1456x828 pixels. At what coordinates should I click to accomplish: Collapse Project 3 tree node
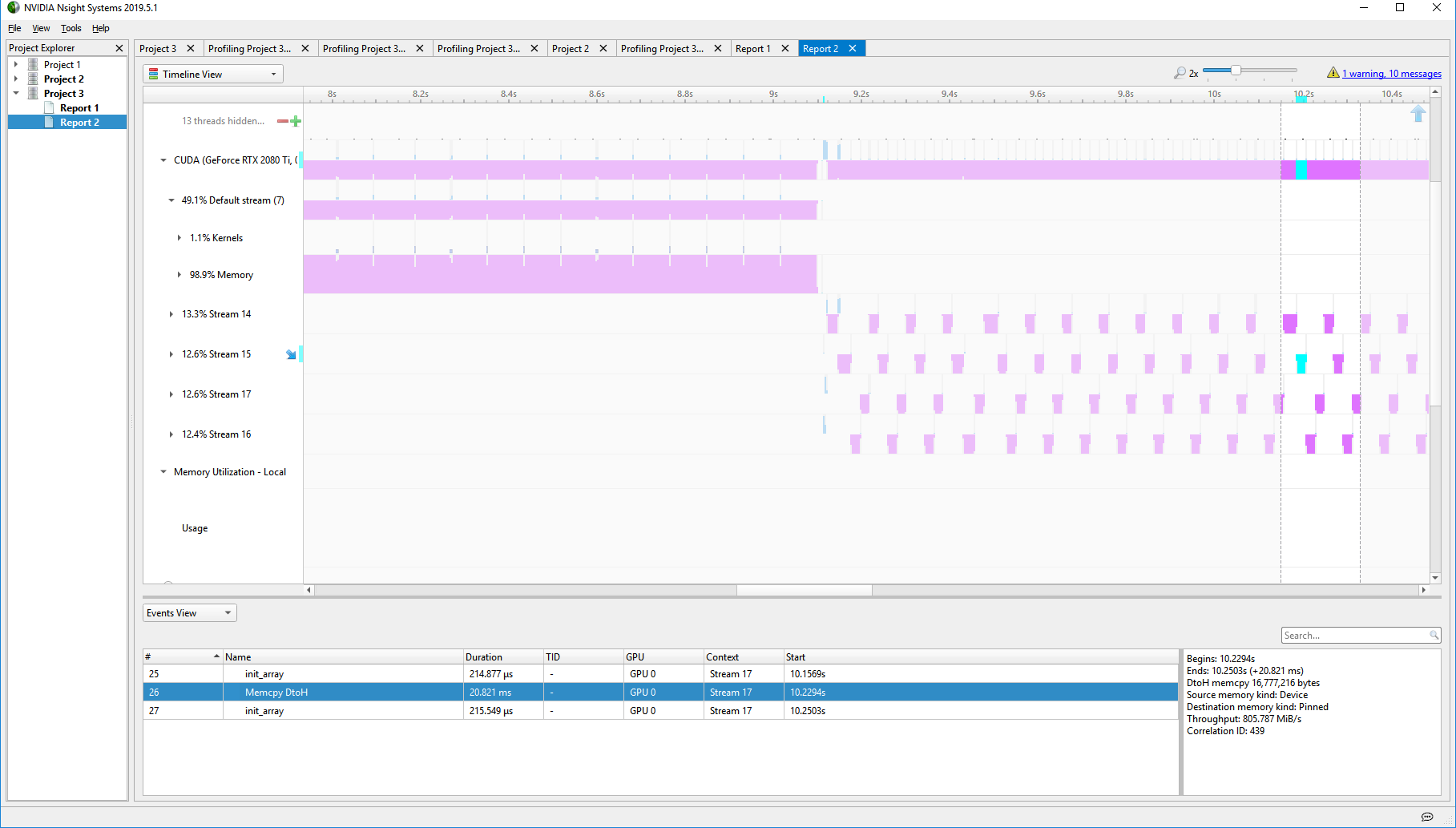click(16, 93)
